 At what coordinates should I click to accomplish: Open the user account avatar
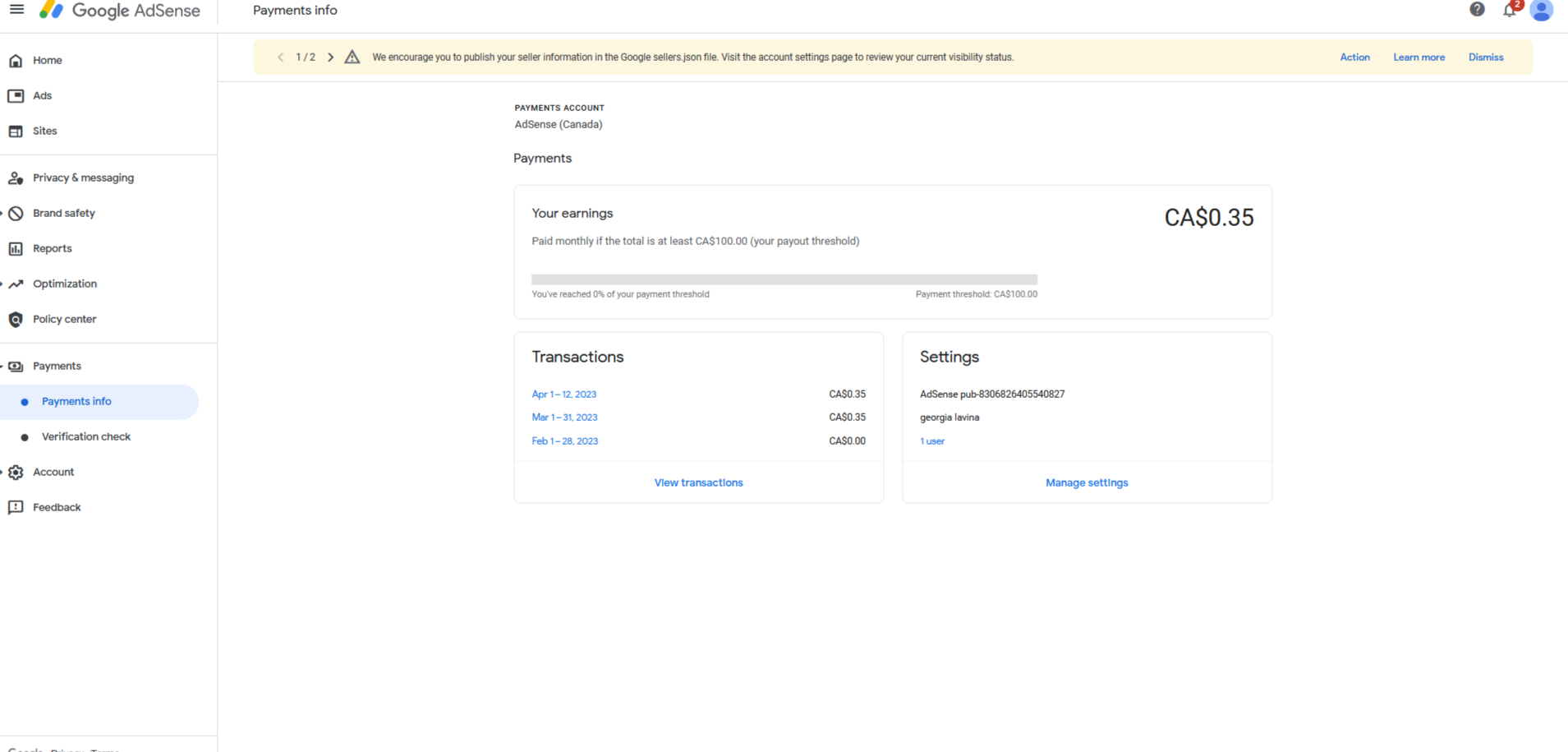(1541, 10)
